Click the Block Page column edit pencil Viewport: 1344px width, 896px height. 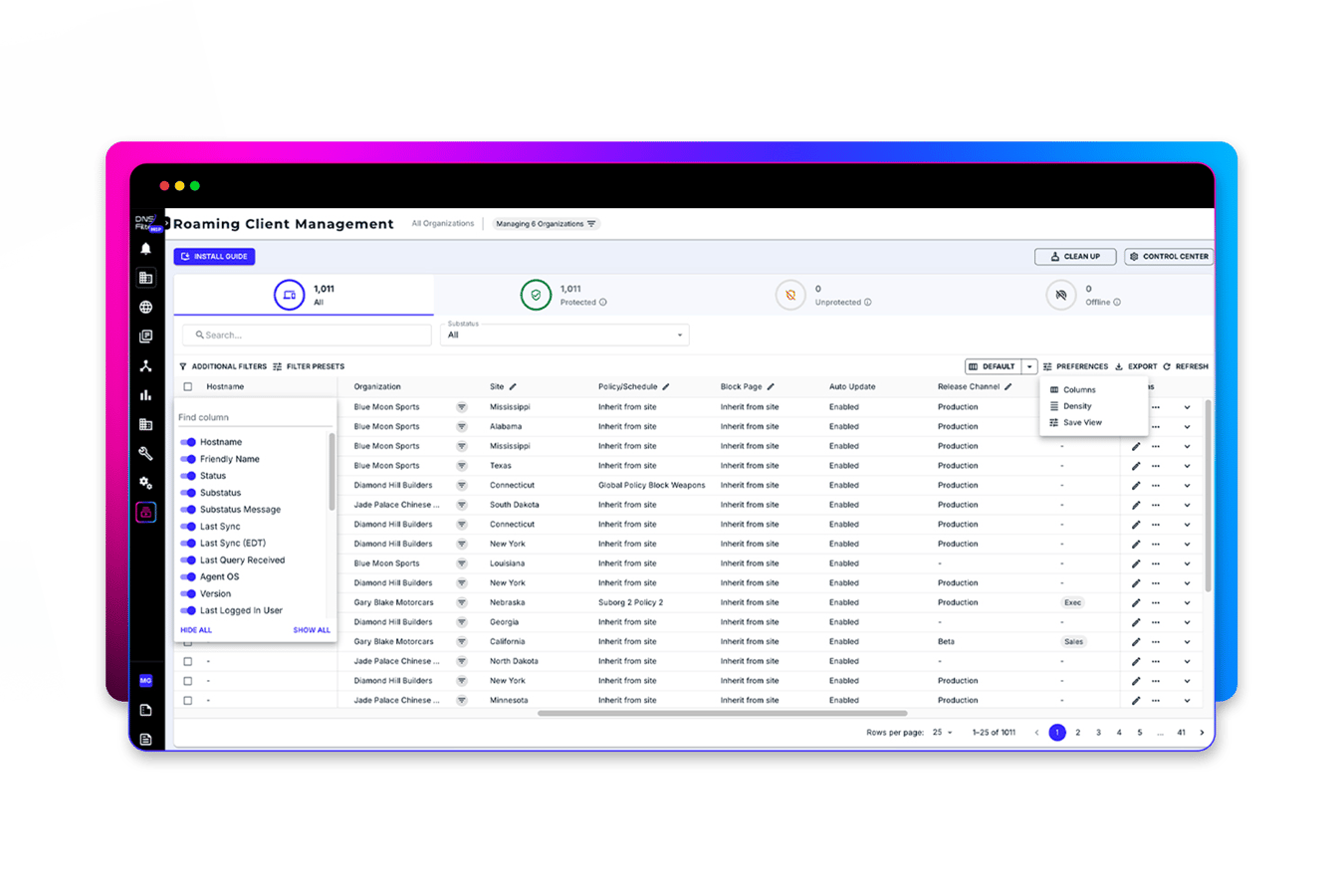[x=771, y=386]
